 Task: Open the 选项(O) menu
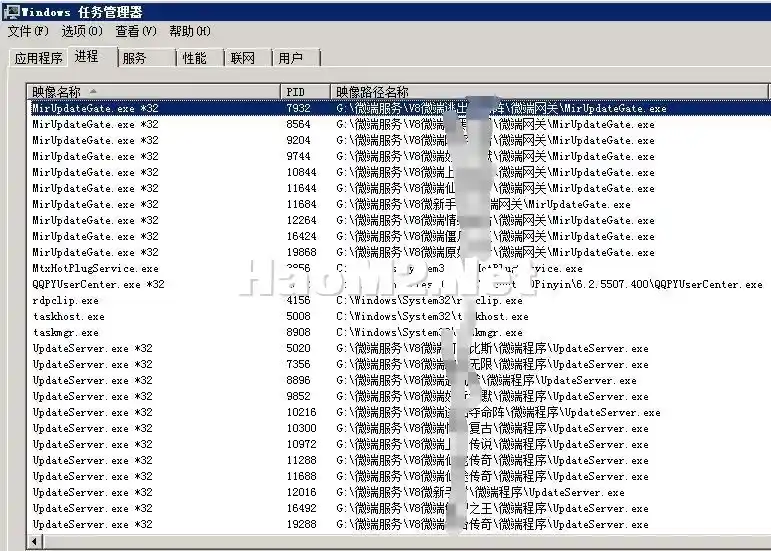click(82, 31)
